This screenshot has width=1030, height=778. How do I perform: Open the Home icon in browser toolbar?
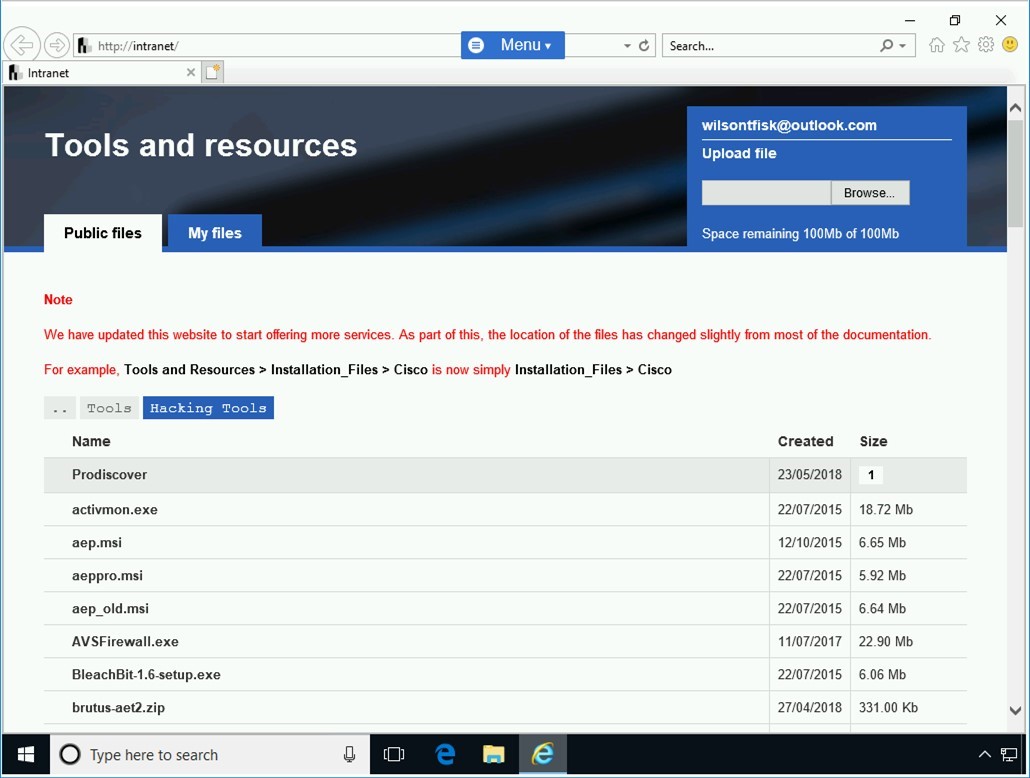click(936, 45)
